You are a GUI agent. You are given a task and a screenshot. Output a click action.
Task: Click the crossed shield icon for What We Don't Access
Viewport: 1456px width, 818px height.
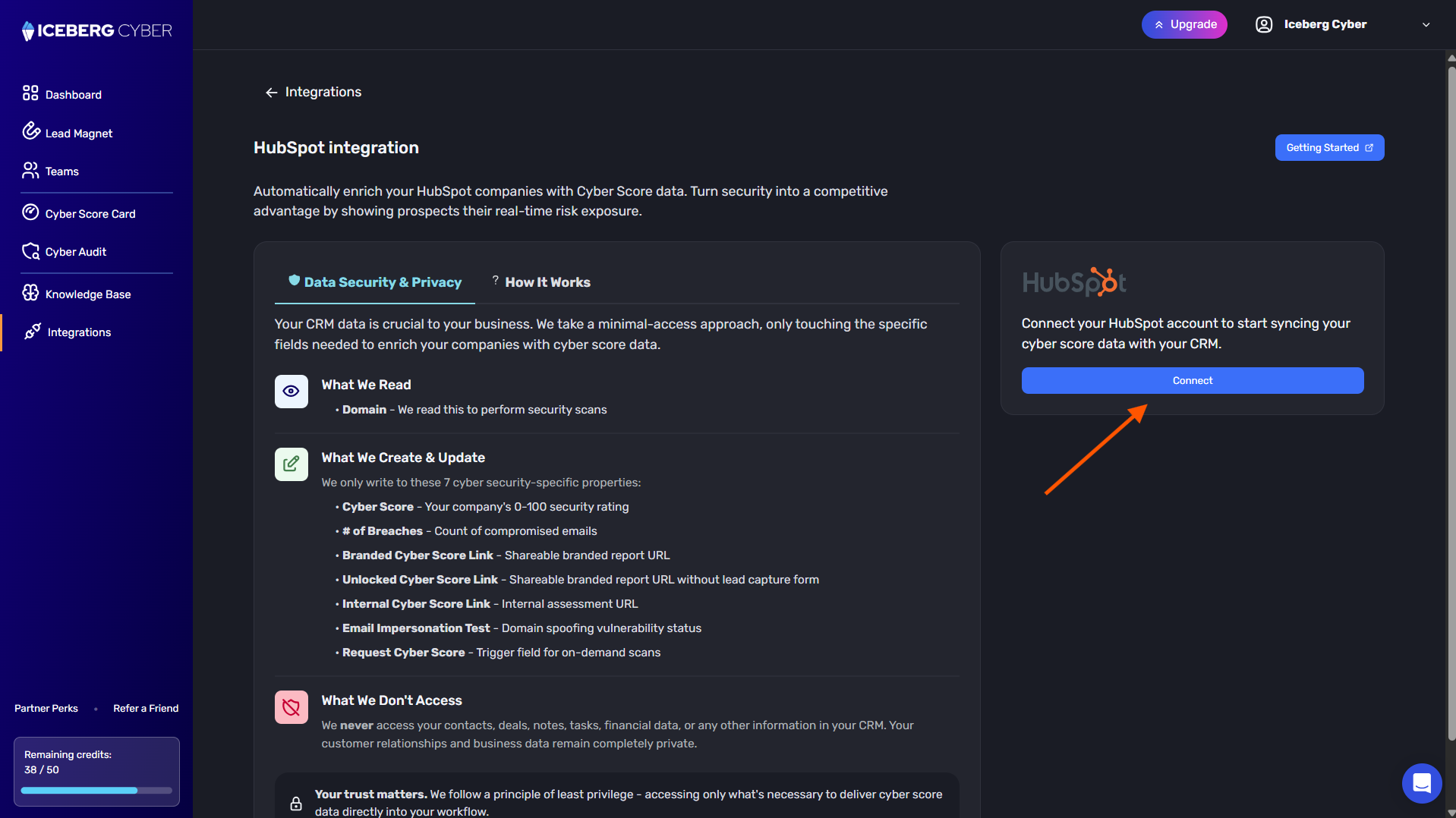(291, 707)
